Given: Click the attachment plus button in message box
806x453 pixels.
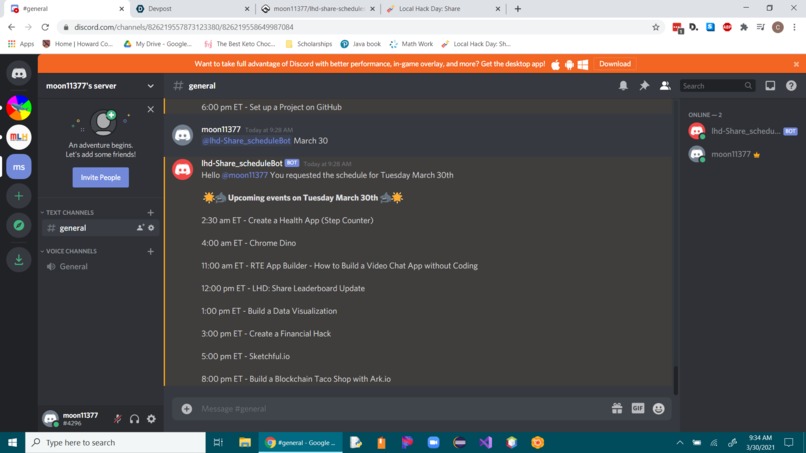Looking at the screenshot, I should coord(187,409).
